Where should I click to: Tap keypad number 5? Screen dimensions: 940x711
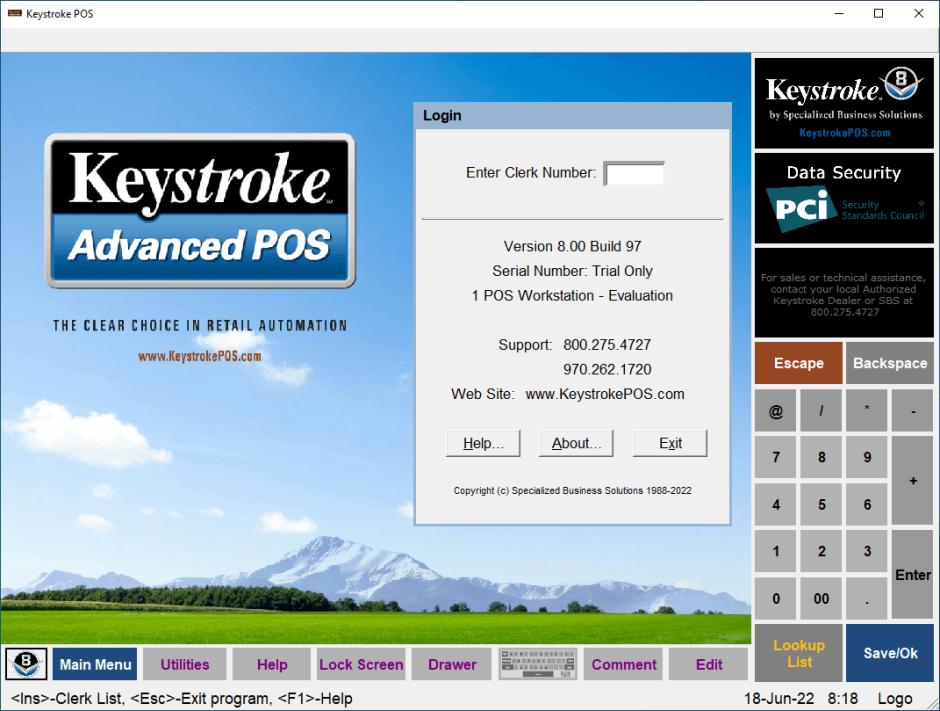pos(821,504)
